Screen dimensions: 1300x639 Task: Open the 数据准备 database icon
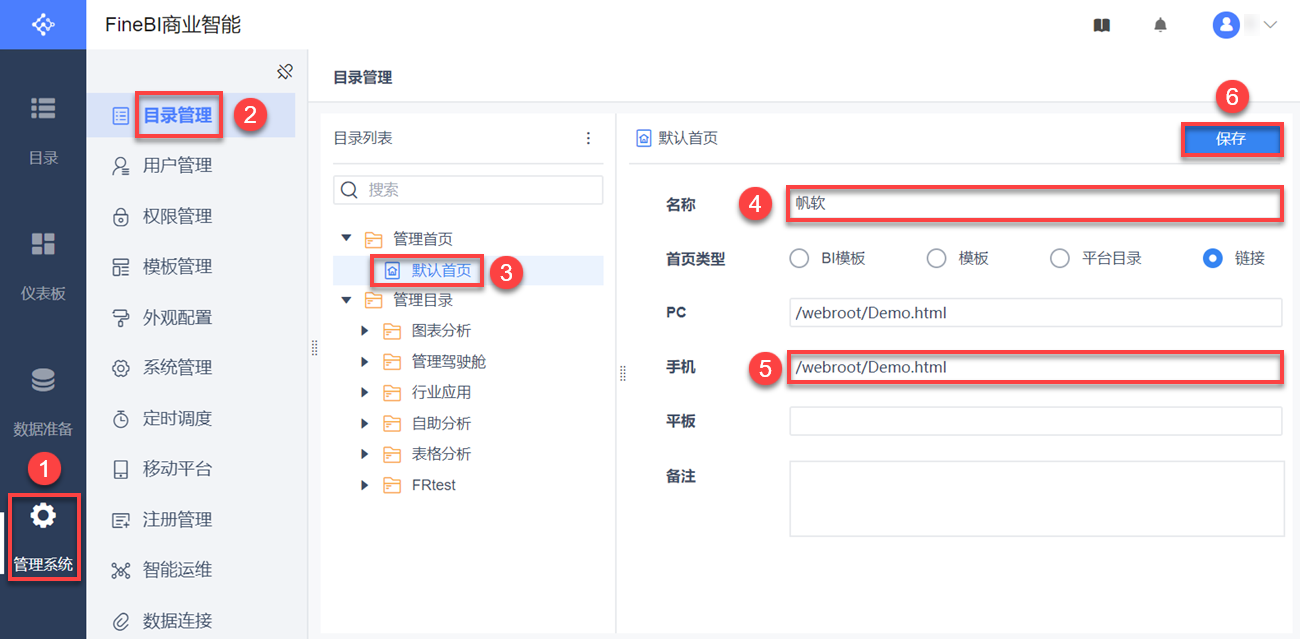tap(43, 381)
